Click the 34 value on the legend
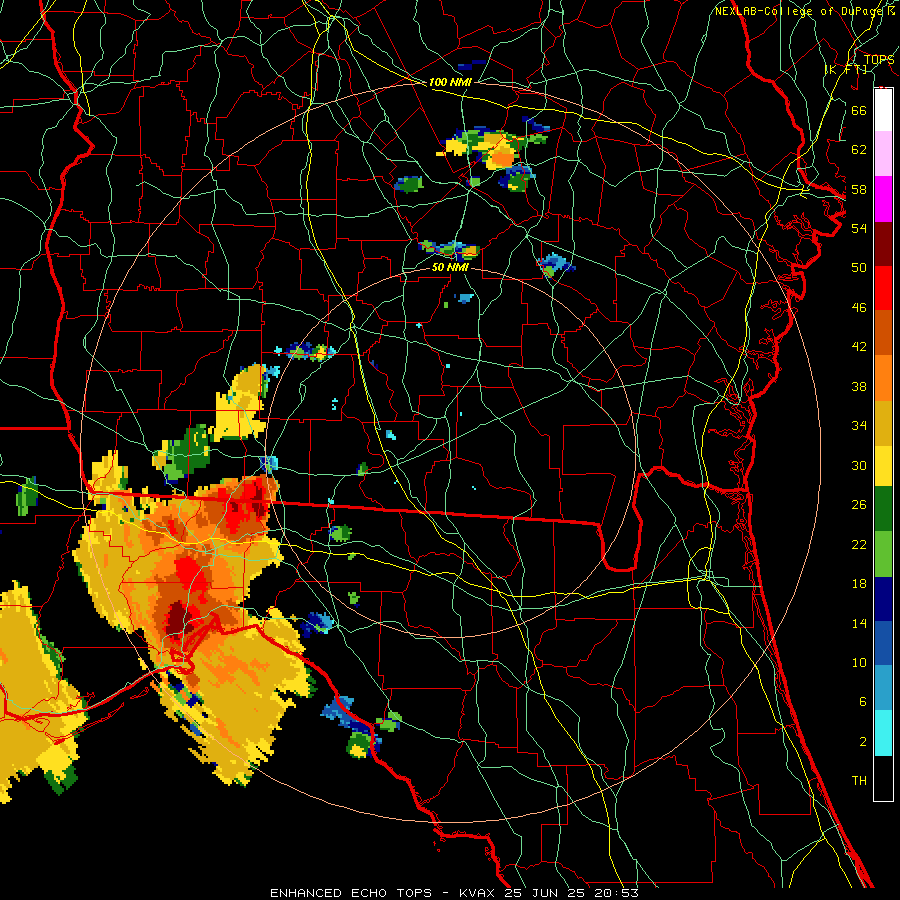 coord(859,426)
